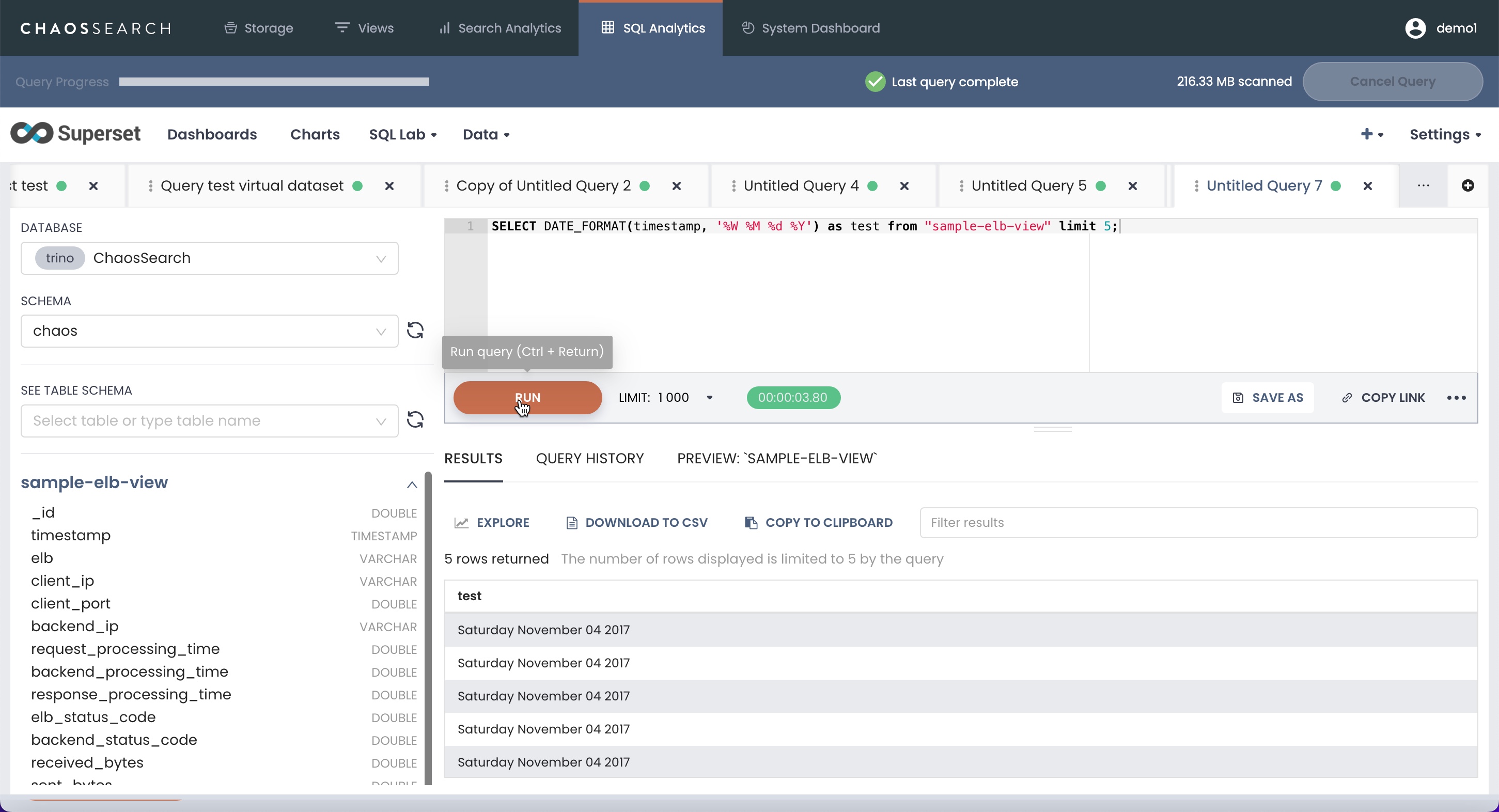Collapse the sample-elb-view table schema
This screenshot has height=812, width=1499.
[x=411, y=485]
